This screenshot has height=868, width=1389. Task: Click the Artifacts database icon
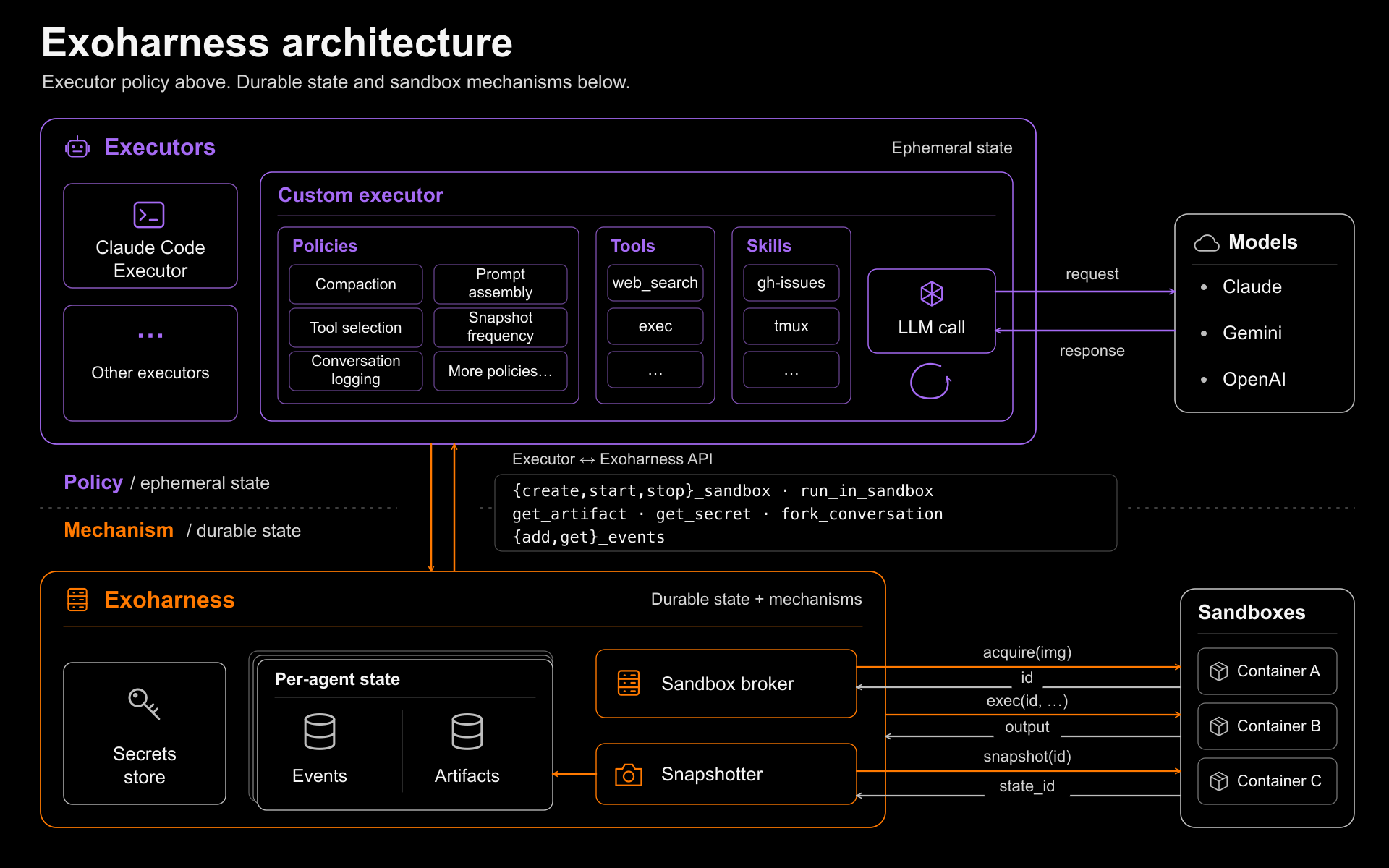point(467,731)
